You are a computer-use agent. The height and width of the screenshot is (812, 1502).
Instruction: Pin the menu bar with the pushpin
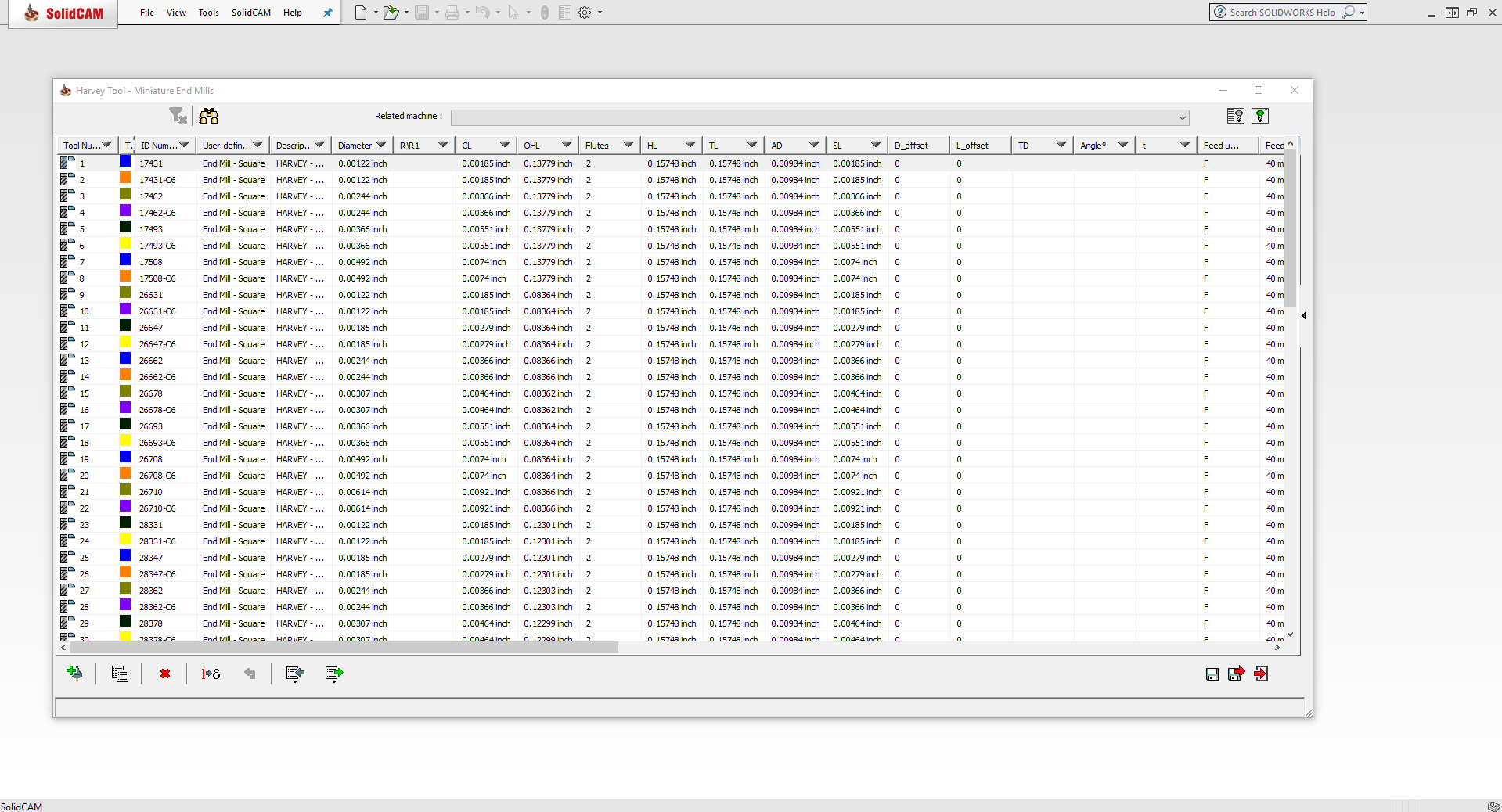click(328, 13)
